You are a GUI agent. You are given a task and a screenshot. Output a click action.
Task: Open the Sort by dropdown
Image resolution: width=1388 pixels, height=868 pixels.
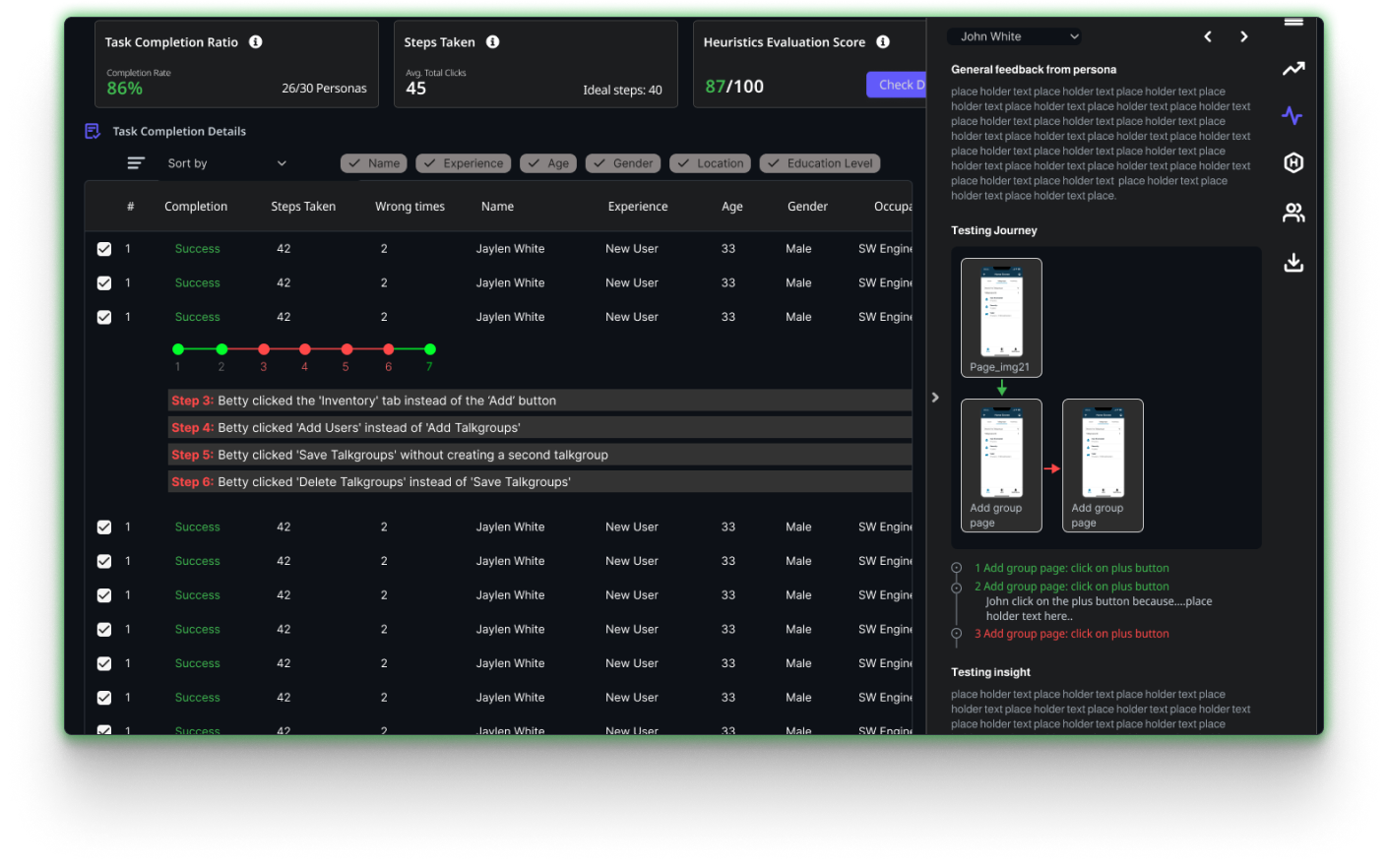pos(226,163)
